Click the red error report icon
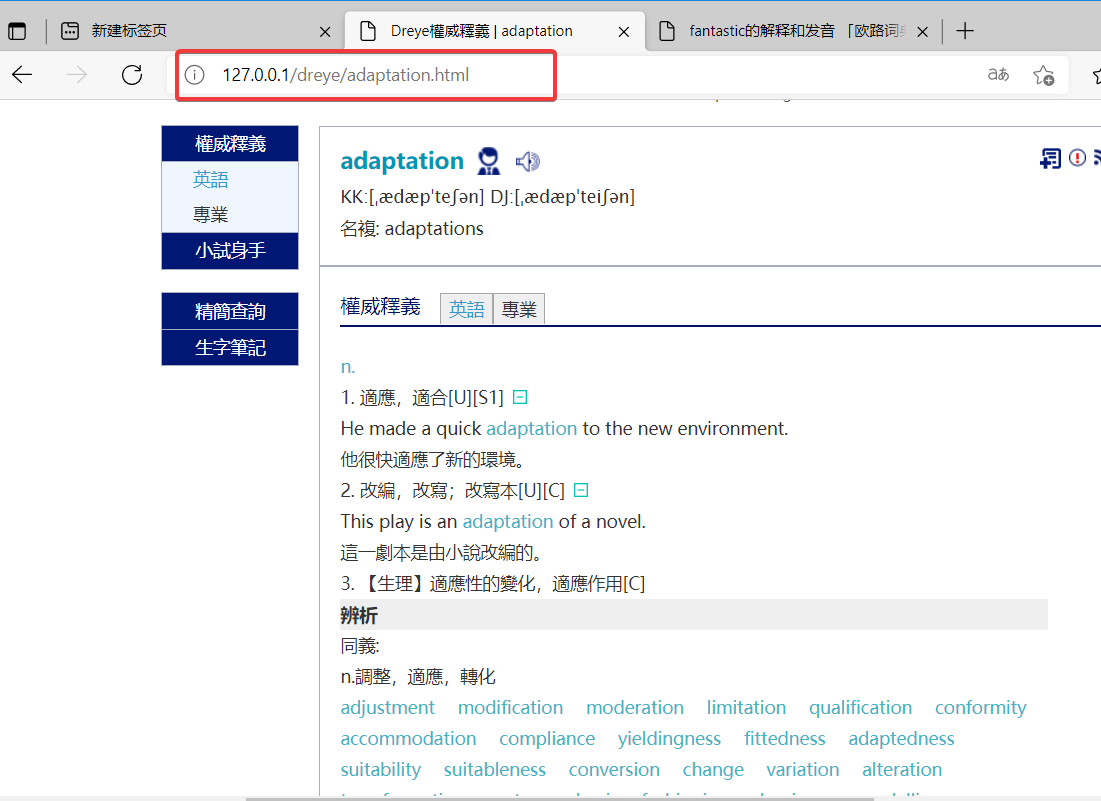The width and height of the screenshot is (1101, 801). click(x=1077, y=158)
